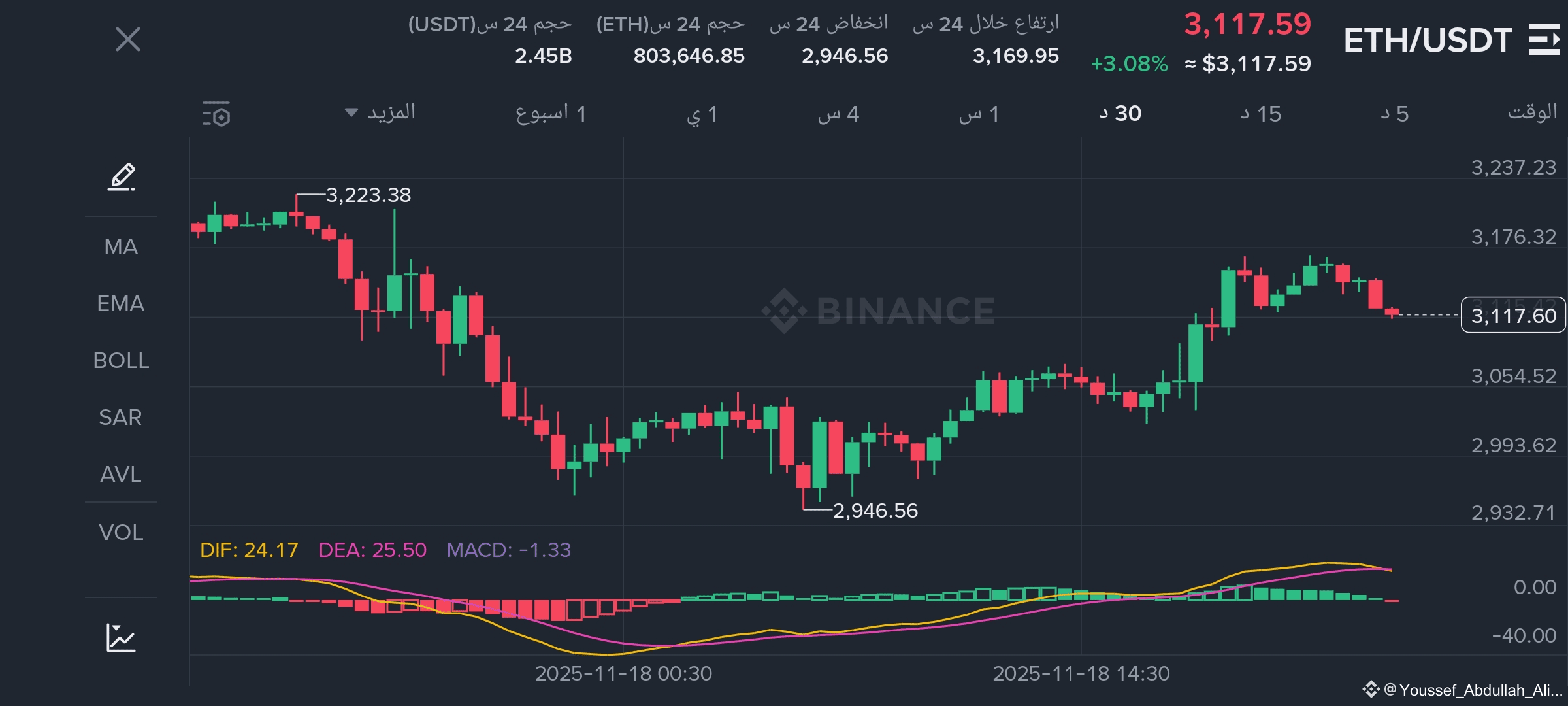The width and height of the screenshot is (1568, 706).
Task: Select the 1 س timeframe tab
Action: tap(979, 114)
